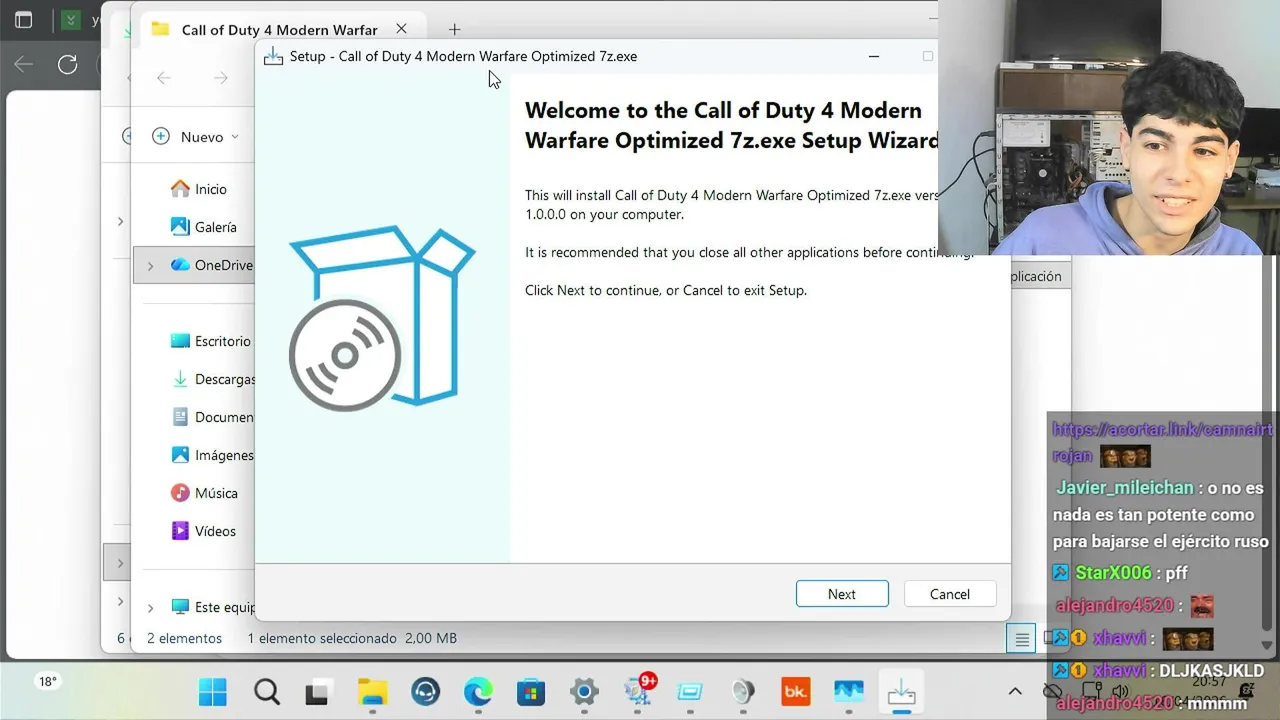Open taskbar Search
1280x720 pixels.
point(266,692)
